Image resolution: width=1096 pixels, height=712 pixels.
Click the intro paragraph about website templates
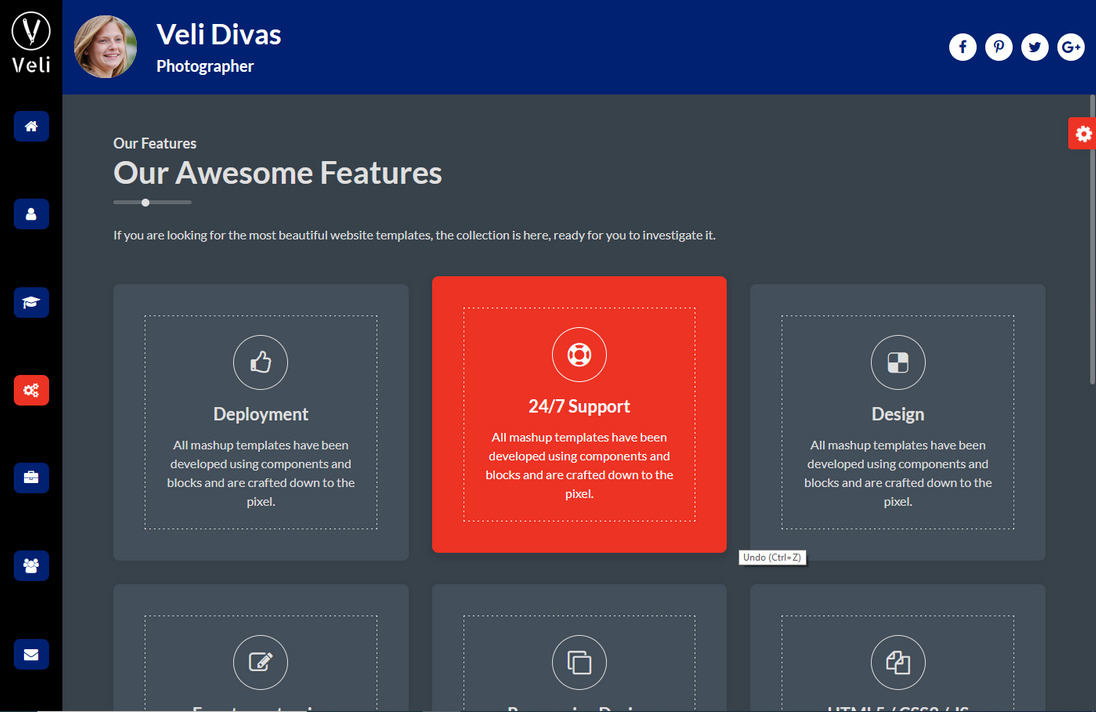414,235
